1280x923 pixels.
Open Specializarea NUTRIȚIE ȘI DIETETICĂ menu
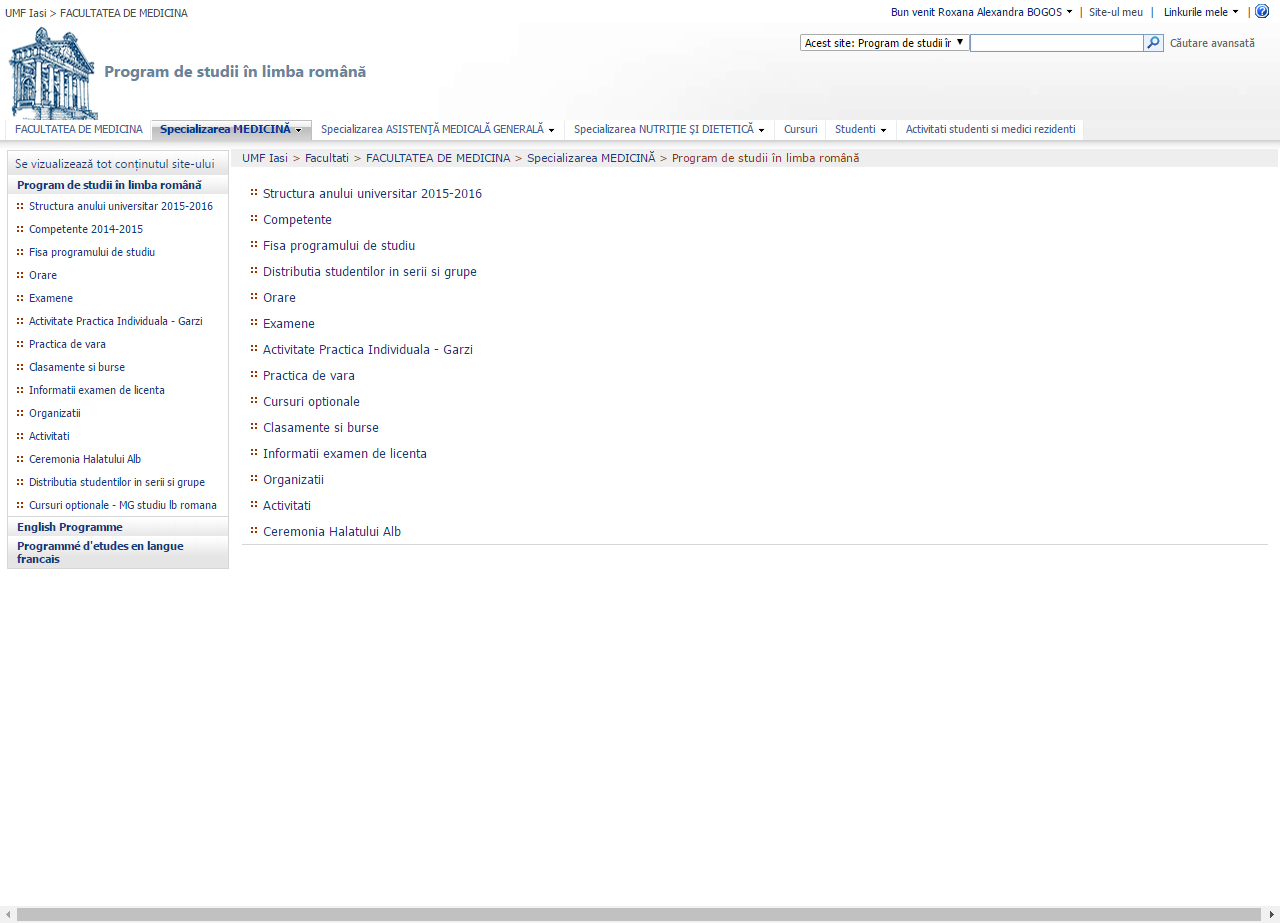668,130
